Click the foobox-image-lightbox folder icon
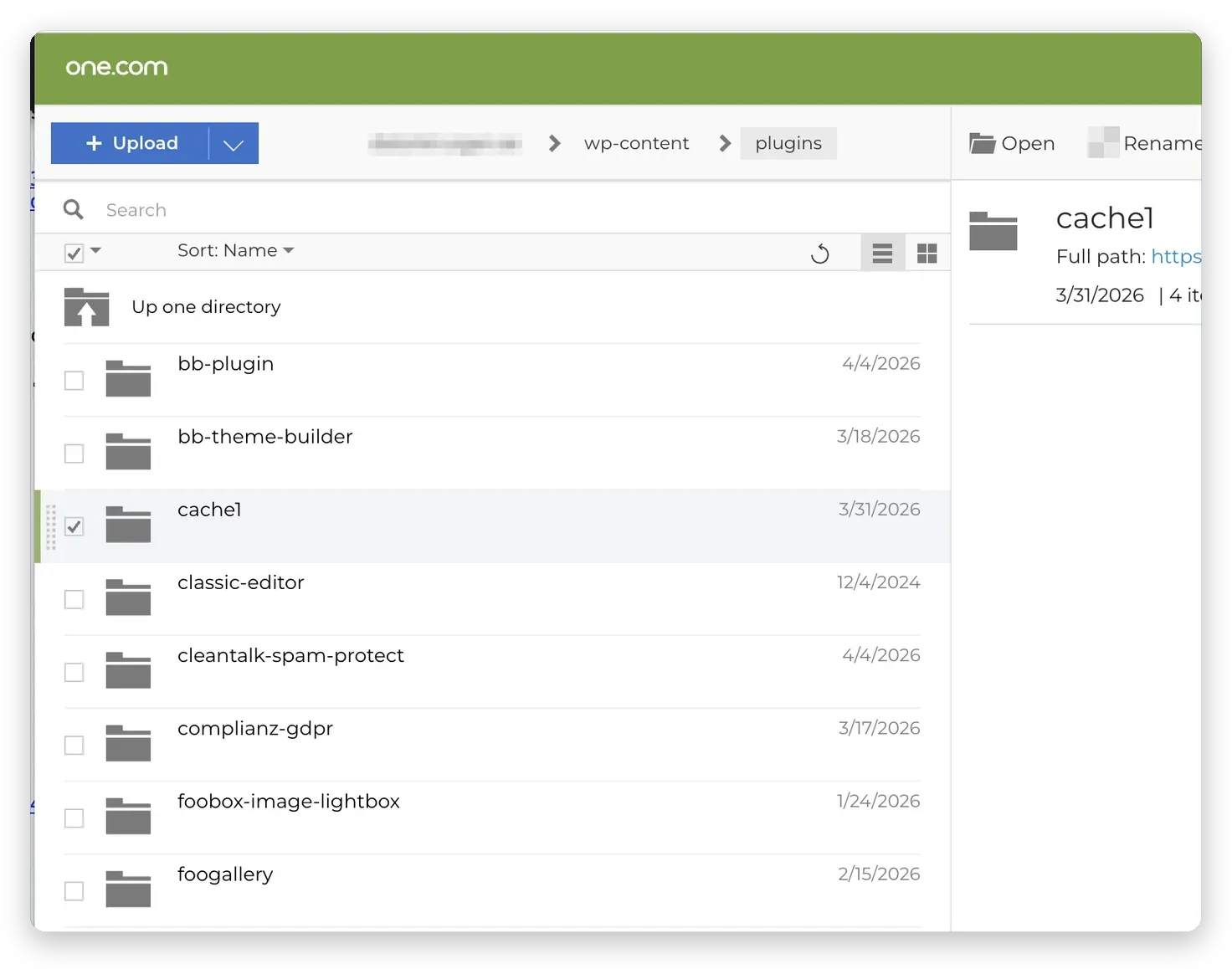This screenshot has height=969, width=1232. pos(128,816)
